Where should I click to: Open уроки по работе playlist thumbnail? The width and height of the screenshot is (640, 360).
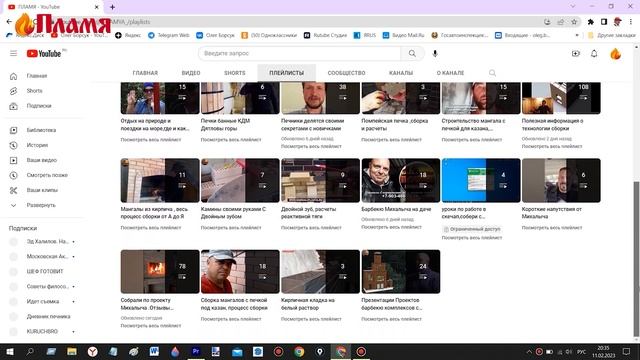pyautogui.click(x=481, y=180)
